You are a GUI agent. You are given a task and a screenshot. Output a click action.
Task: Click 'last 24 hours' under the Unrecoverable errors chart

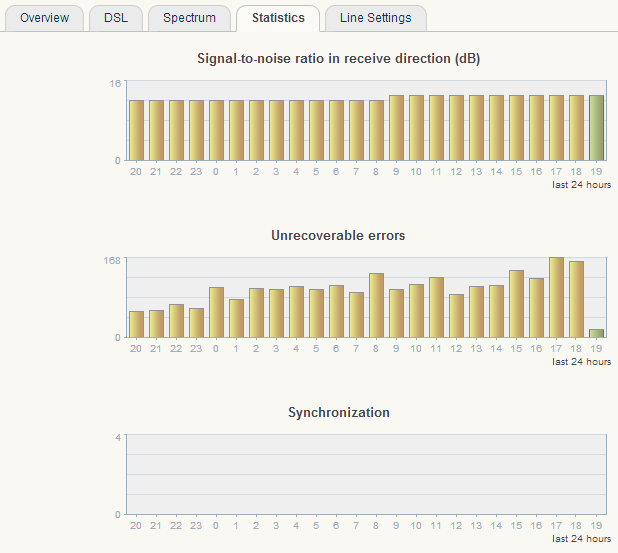[581, 362]
